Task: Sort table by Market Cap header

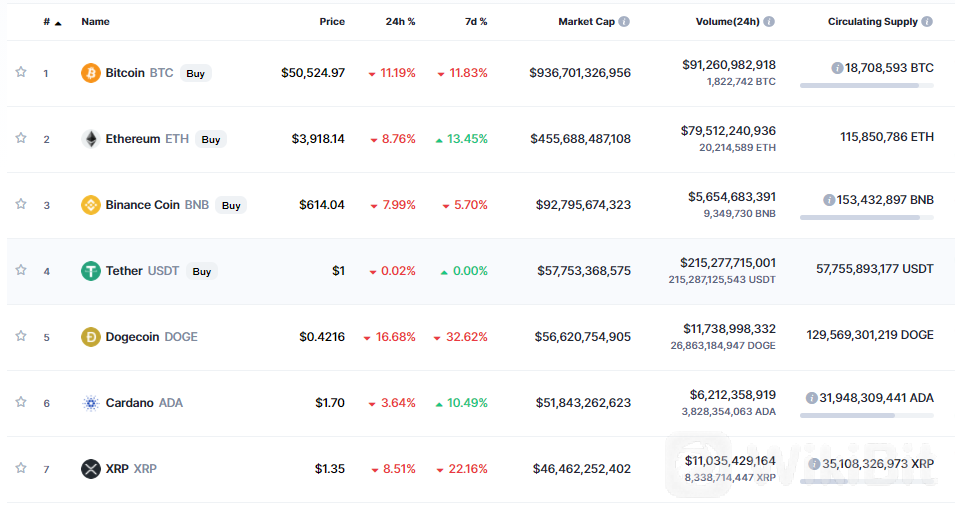Action: pyautogui.click(x=587, y=21)
